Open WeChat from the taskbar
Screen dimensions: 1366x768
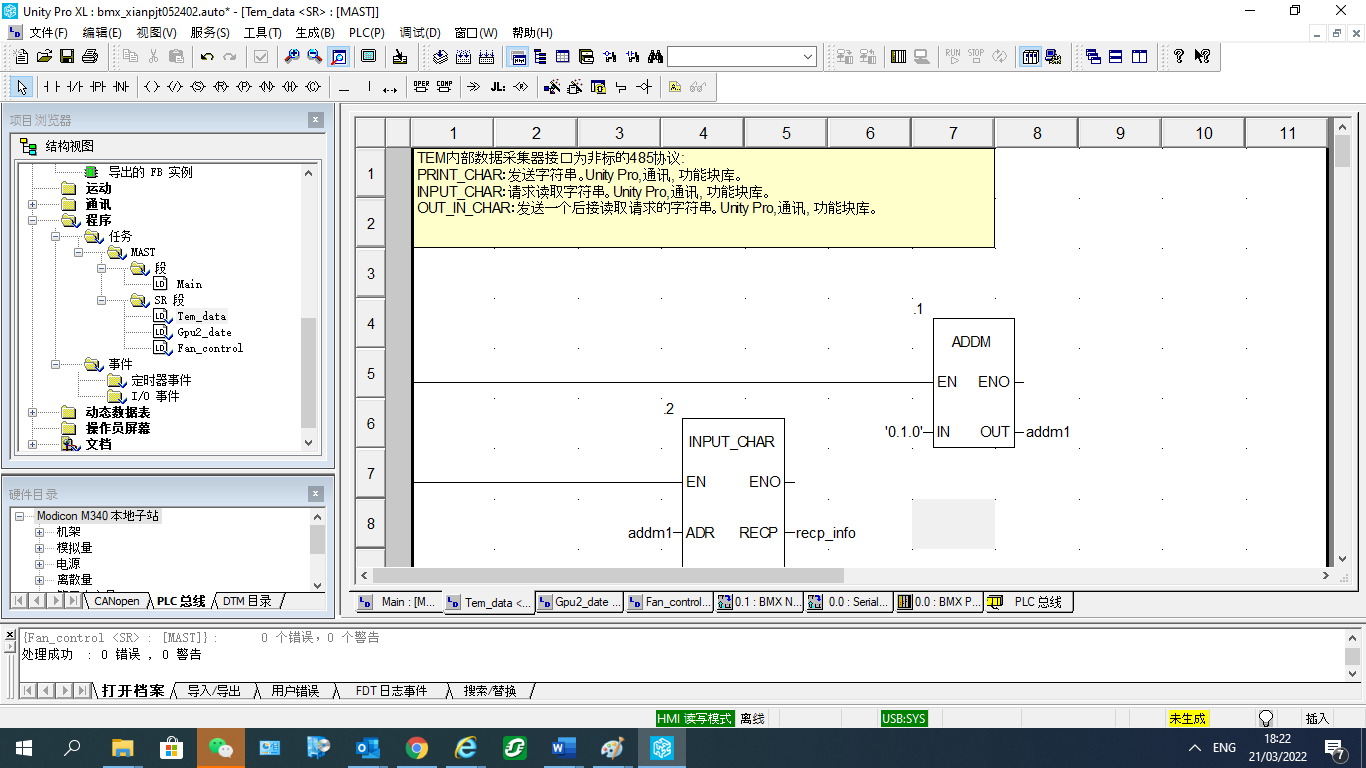pyautogui.click(x=220, y=748)
